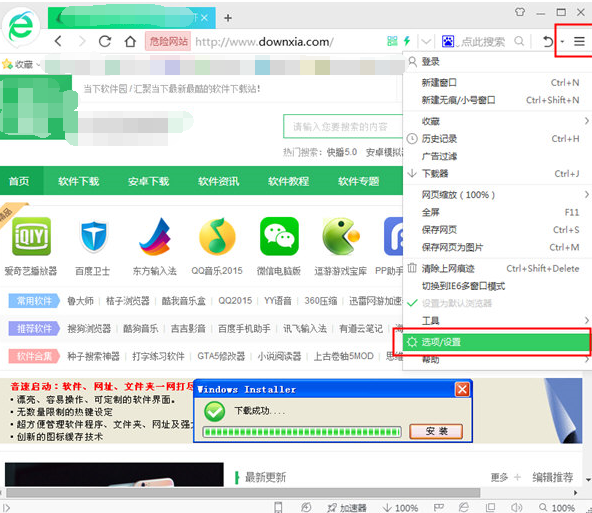Open 历史记录 from the menu

click(x=497, y=139)
